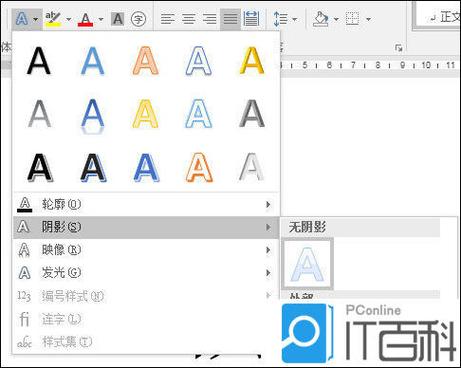Image resolution: width=461 pixels, height=368 pixels.
Task: Open paragraph settings dialog launcher
Action: click(398, 48)
